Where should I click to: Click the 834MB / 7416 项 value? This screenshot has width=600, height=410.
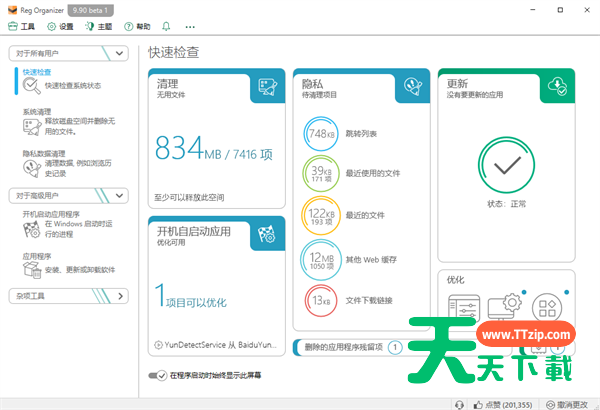click(x=214, y=148)
